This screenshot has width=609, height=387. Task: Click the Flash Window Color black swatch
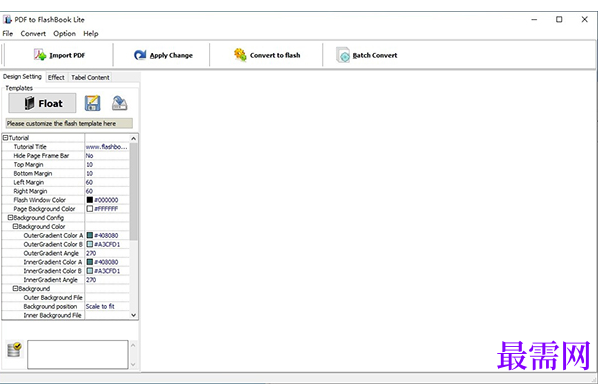pyautogui.click(x=90, y=200)
